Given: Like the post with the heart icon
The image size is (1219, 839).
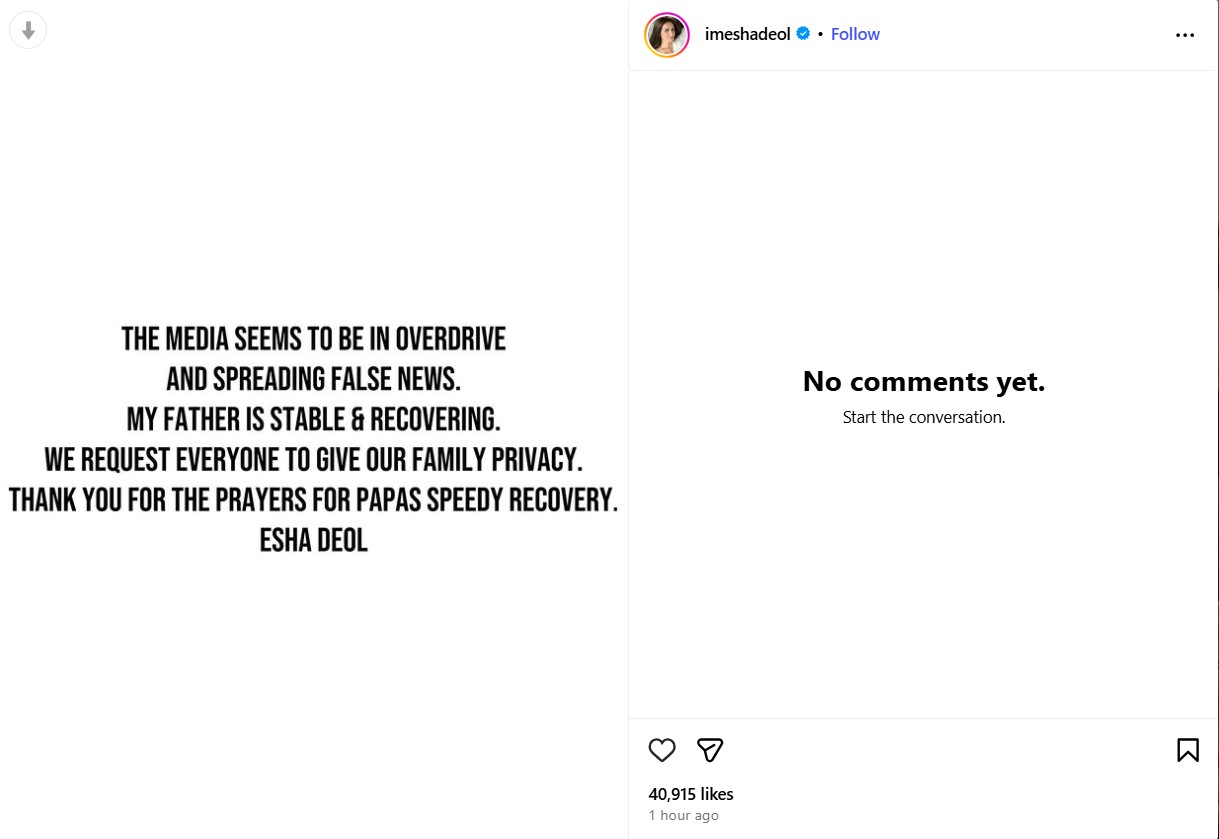Looking at the screenshot, I should click(662, 750).
